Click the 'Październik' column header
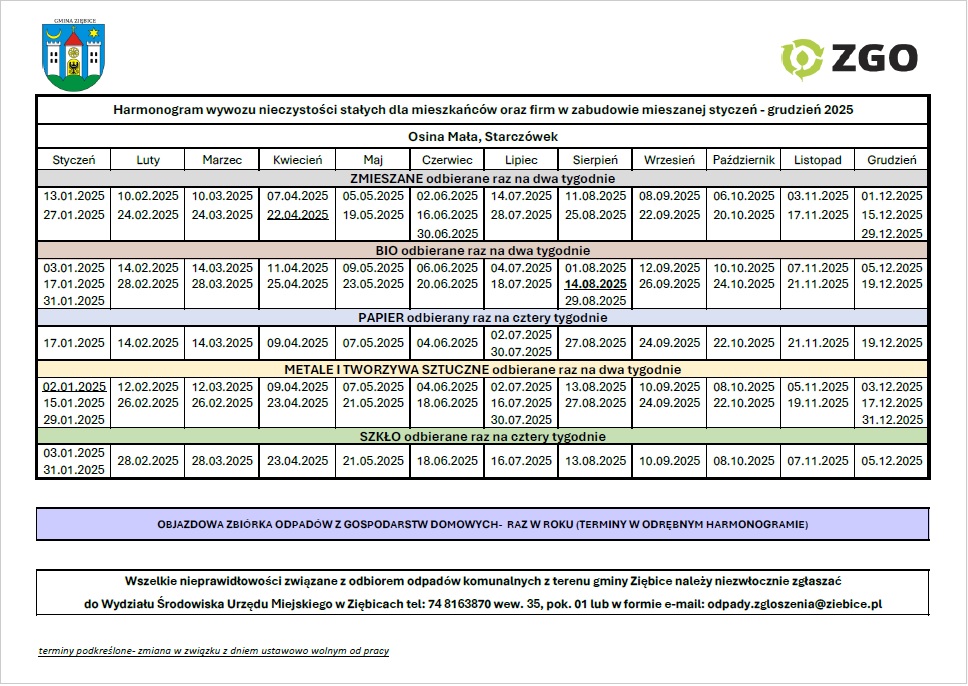This screenshot has width=968, height=686. [743, 160]
